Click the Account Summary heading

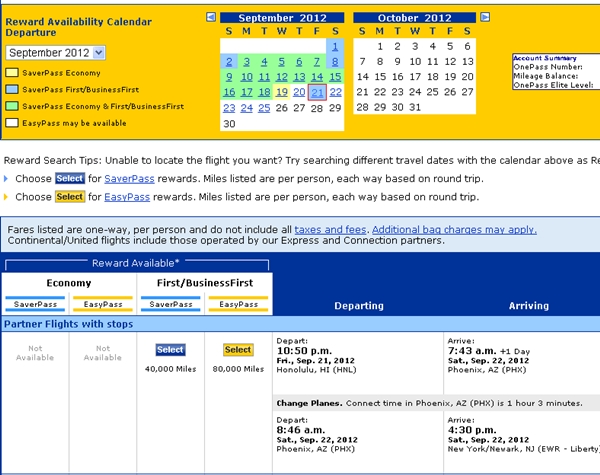[x=545, y=58]
